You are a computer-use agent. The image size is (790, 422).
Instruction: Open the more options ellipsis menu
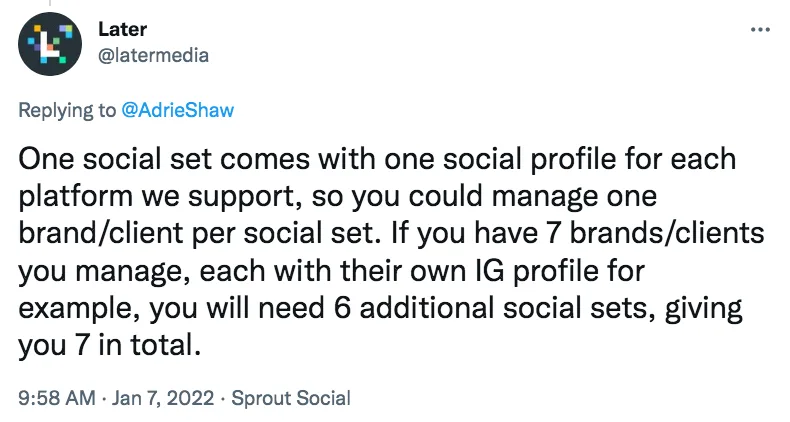[761, 31]
